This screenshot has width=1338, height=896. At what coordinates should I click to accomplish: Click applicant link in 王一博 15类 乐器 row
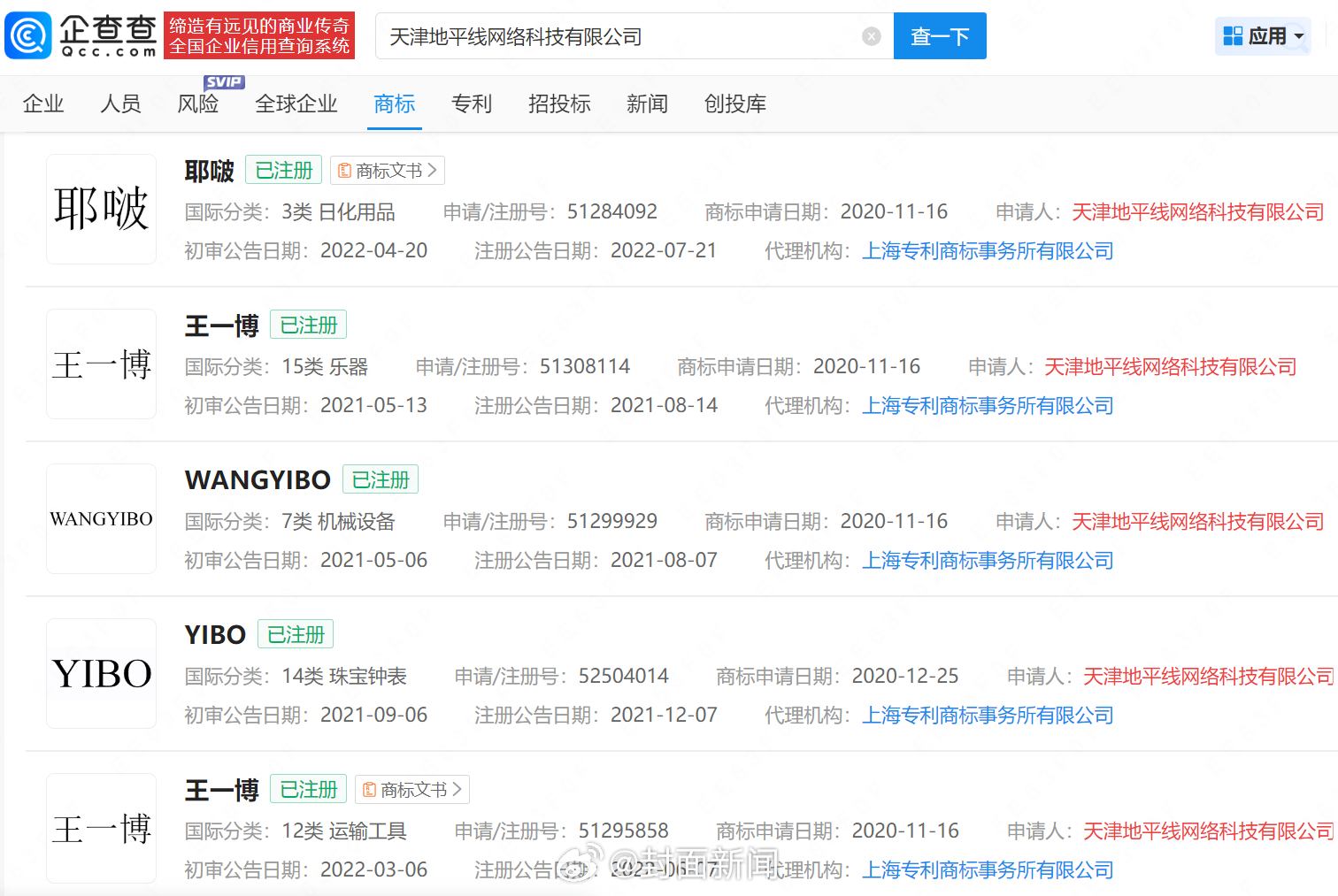pos(1171,367)
